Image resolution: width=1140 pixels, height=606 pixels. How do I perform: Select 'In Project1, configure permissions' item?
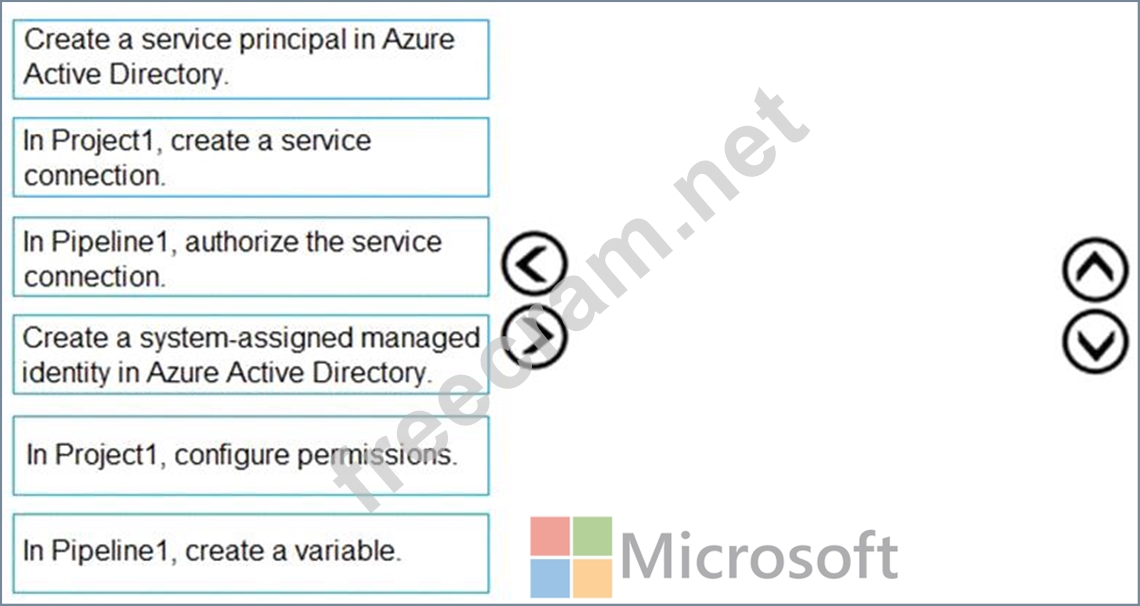250,455
